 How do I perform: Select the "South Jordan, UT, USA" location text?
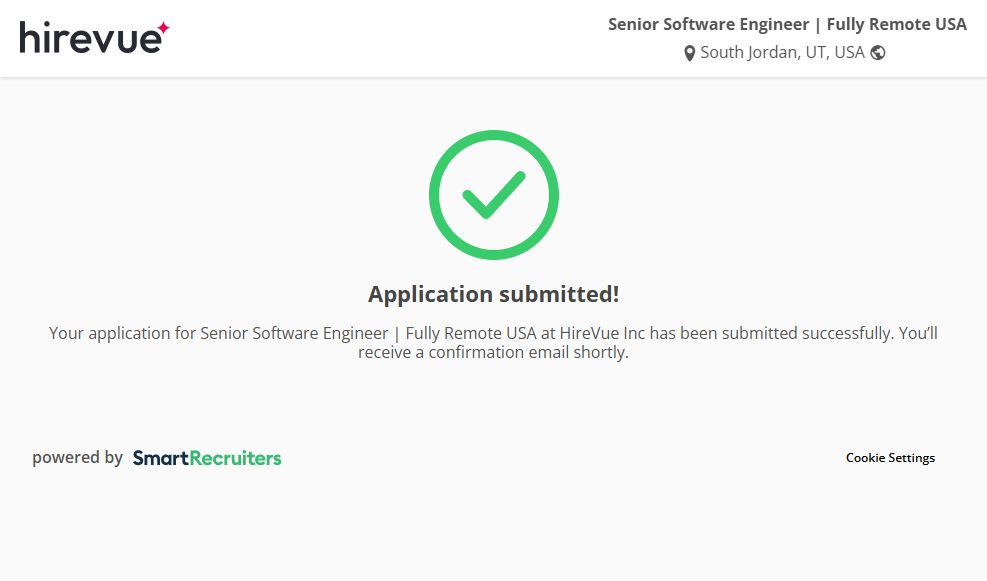click(x=782, y=53)
